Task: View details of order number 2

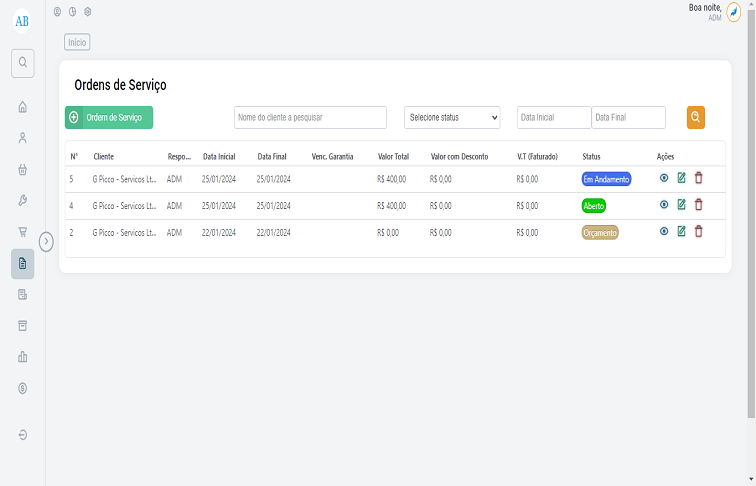Action: [x=664, y=231]
